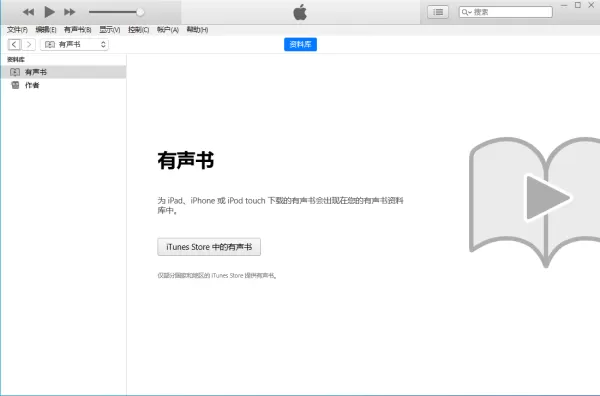Open the list view icon button

point(438,12)
